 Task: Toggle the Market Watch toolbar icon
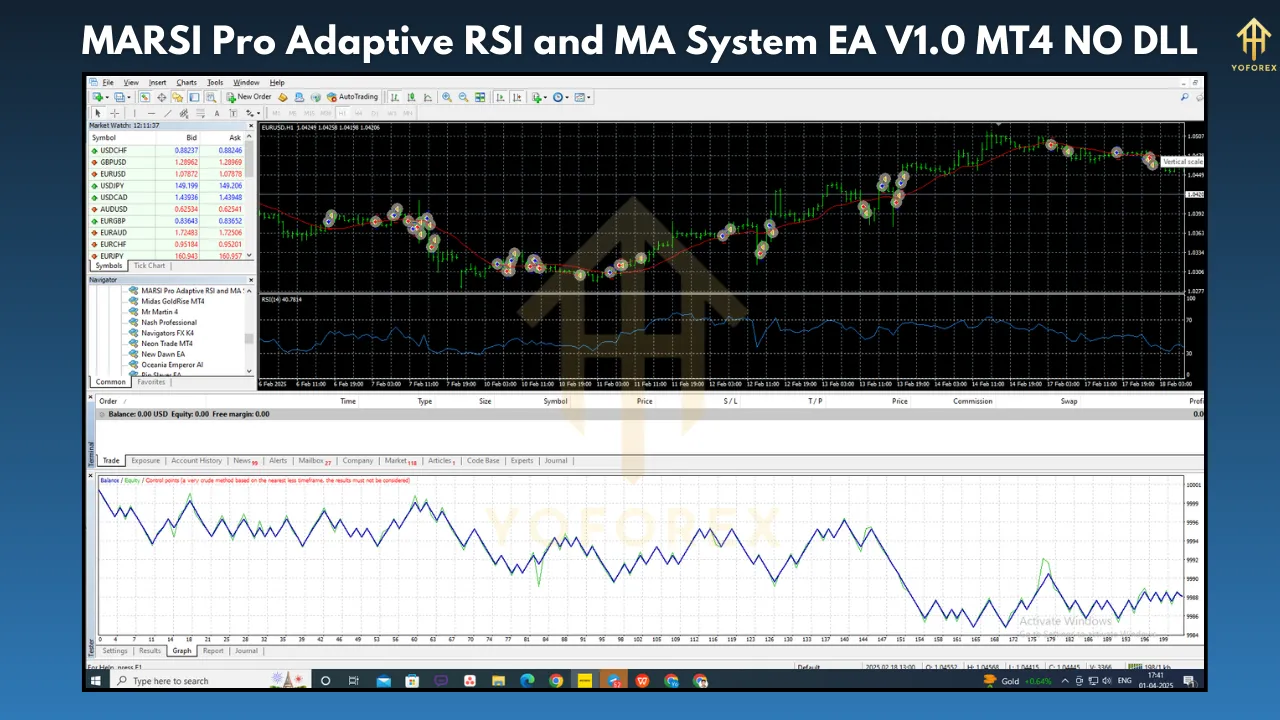tap(145, 97)
